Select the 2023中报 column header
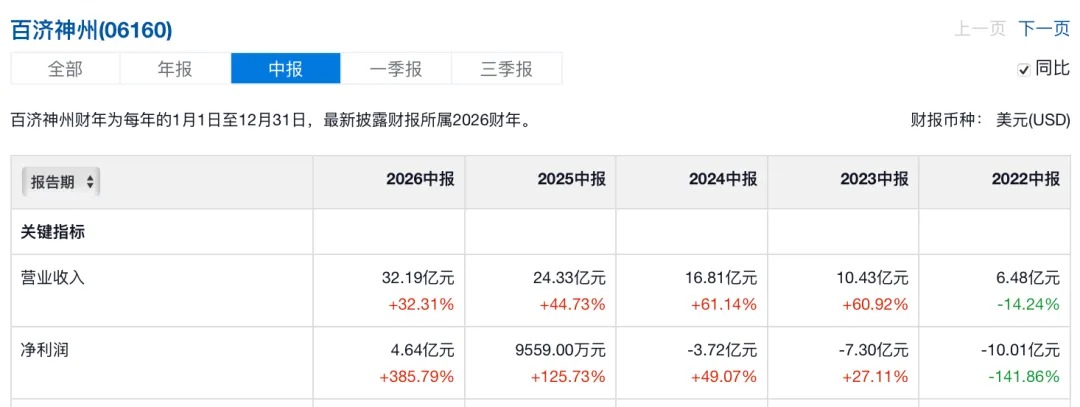 point(874,180)
